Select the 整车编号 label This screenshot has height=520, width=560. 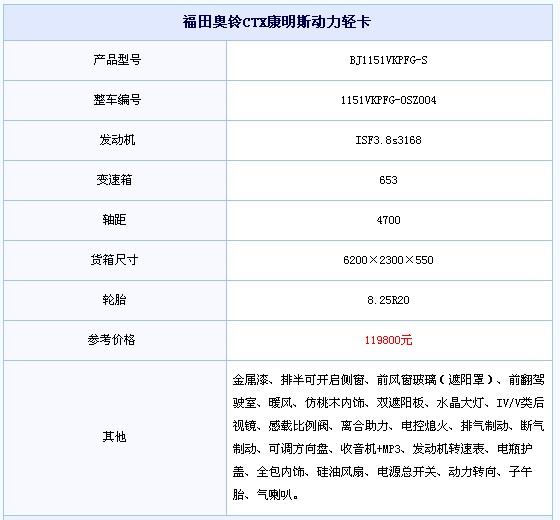118,100
